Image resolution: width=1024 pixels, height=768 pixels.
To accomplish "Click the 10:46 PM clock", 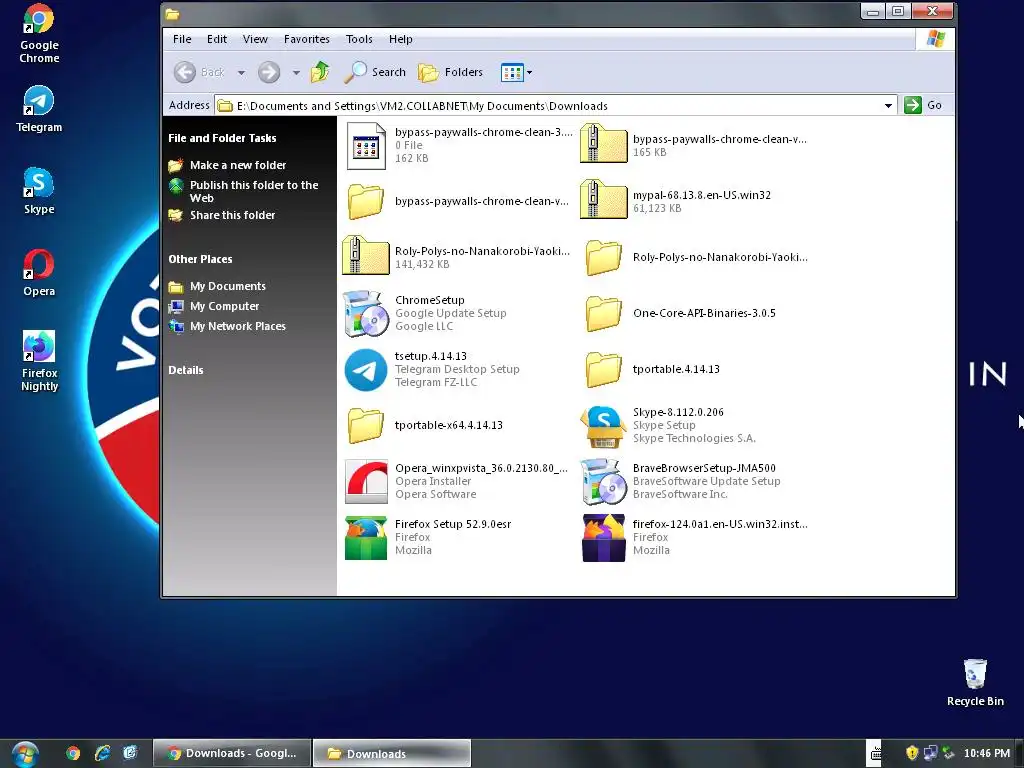I will [x=987, y=753].
